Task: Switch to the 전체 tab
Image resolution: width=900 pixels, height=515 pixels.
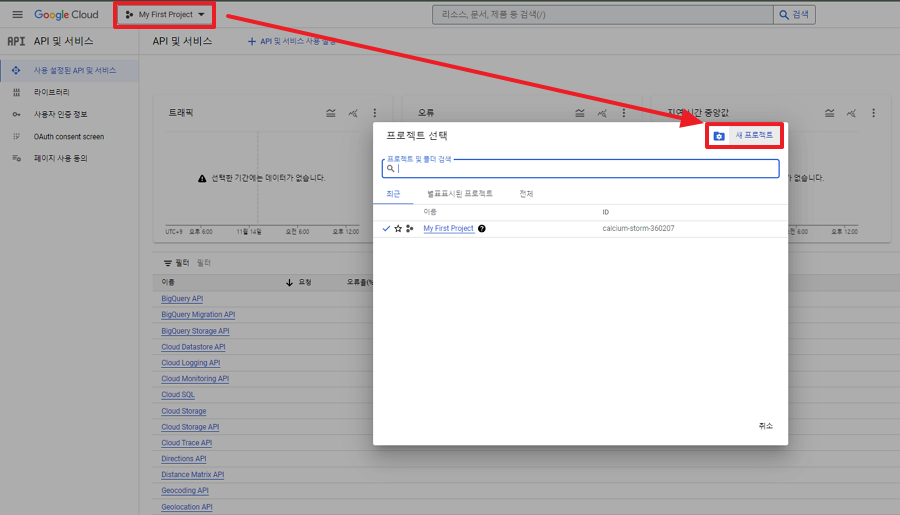Action: click(x=526, y=194)
